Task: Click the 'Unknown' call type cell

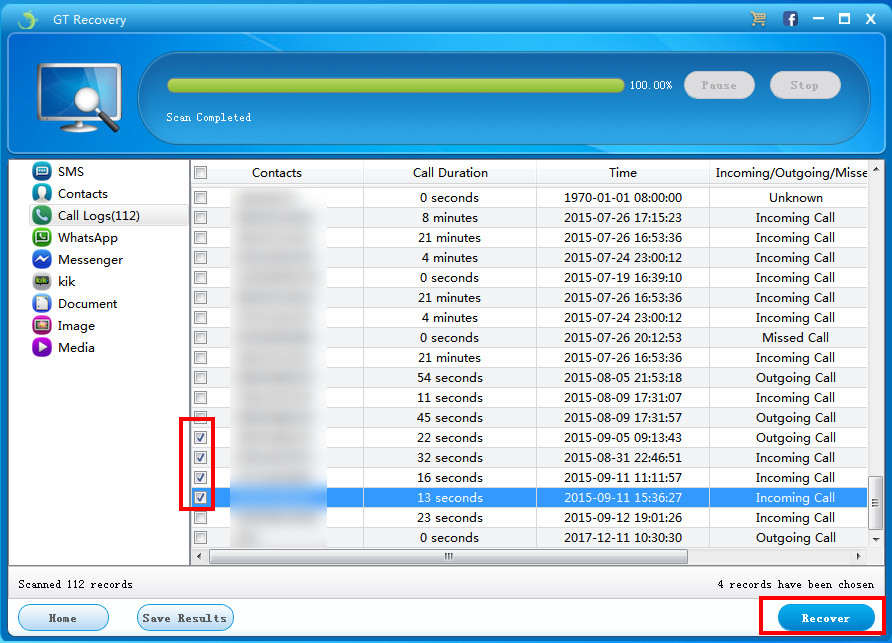Action: (789, 197)
